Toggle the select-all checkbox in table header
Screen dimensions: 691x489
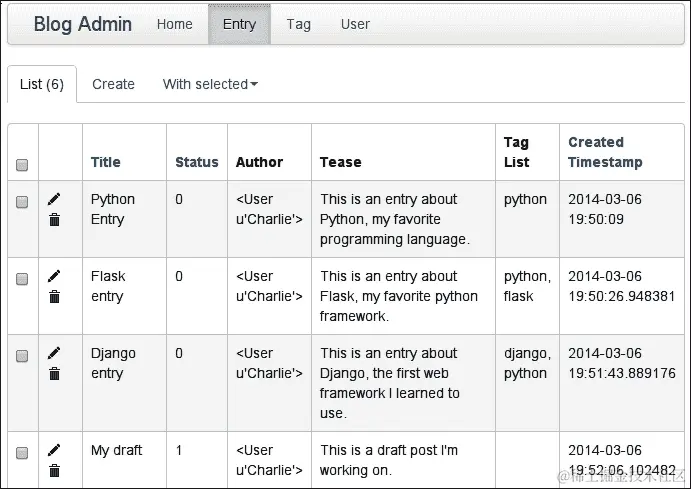point(22,165)
